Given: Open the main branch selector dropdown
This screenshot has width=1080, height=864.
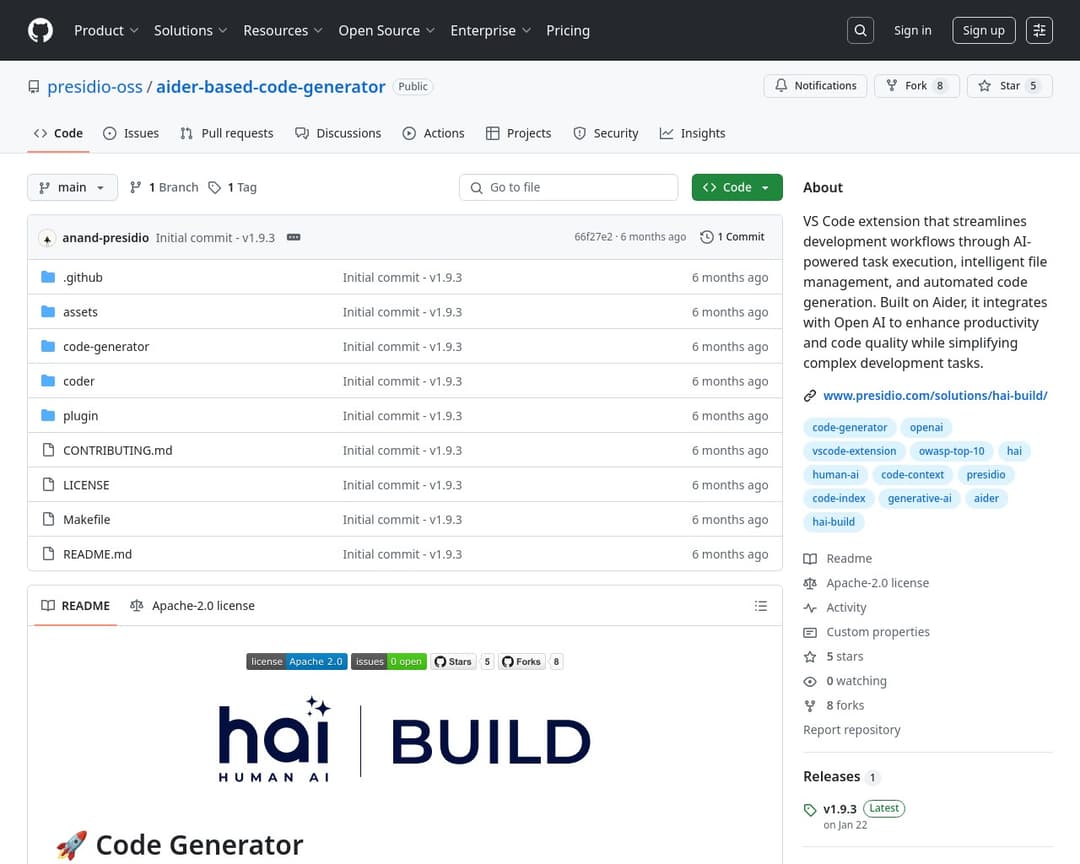Looking at the screenshot, I should 72,187.
